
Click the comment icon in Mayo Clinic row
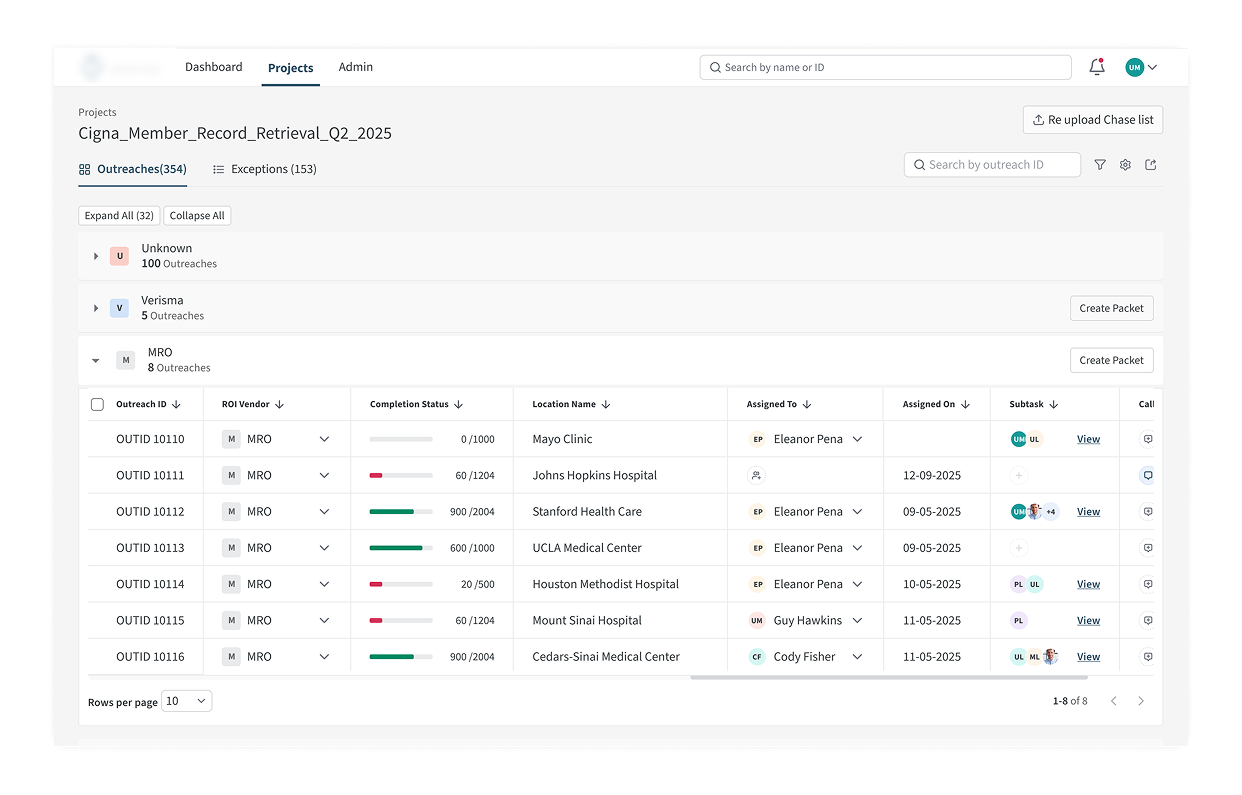pos(1147,439)
